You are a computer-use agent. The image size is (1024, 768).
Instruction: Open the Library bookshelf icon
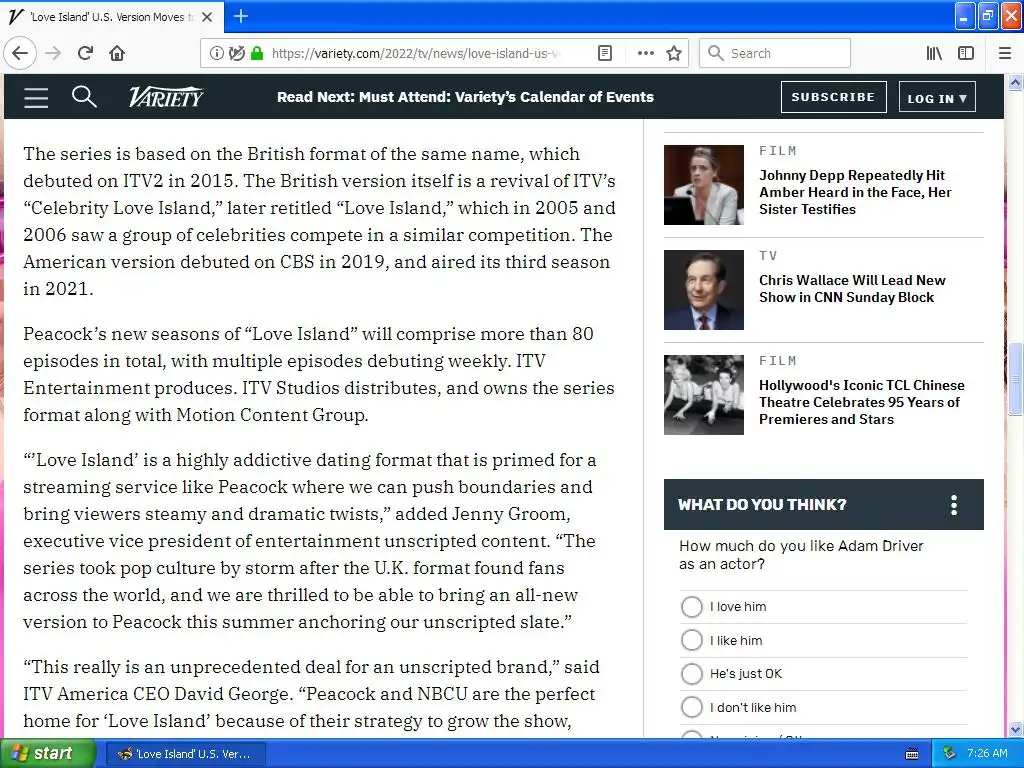(934, 54)
